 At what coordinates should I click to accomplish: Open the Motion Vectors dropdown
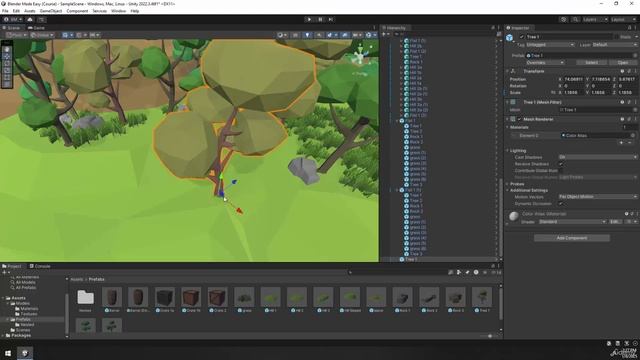coord(598,197)
